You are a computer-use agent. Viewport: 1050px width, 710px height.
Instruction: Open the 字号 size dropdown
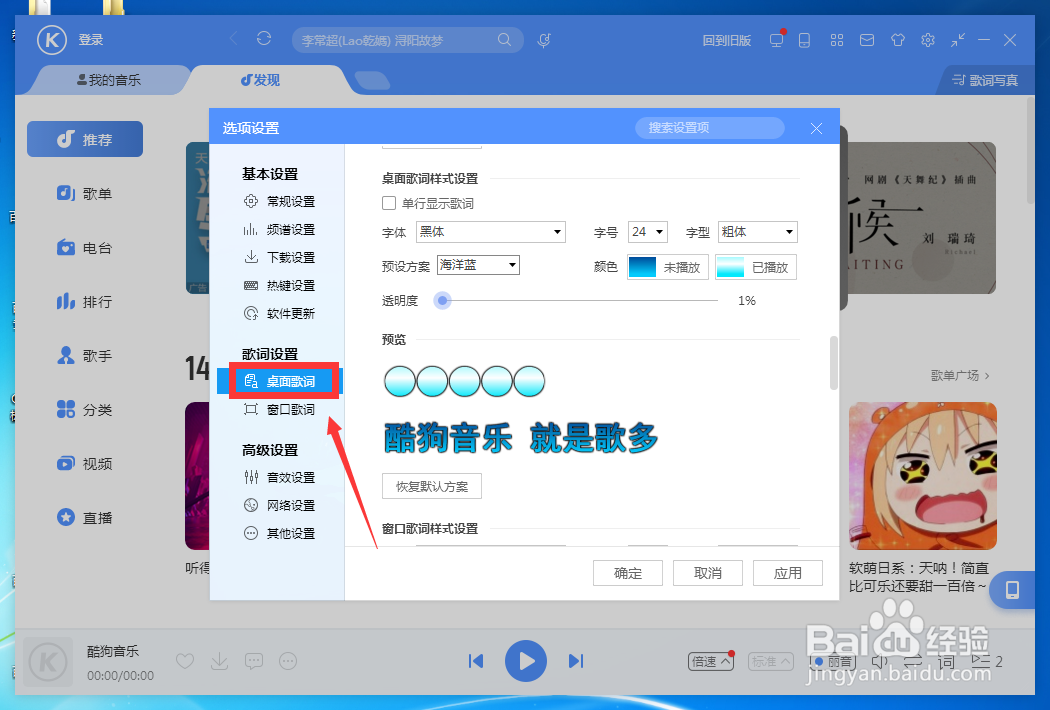[648, 232]
